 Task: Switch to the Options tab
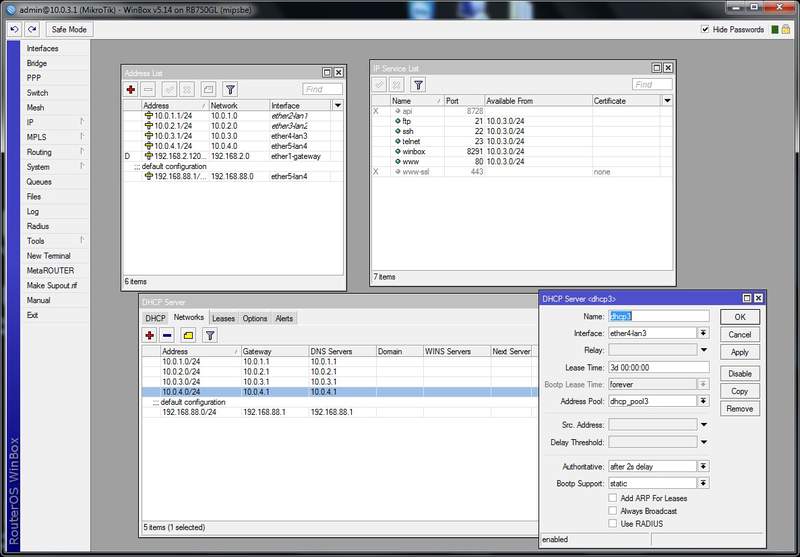[x=255, y=318]
